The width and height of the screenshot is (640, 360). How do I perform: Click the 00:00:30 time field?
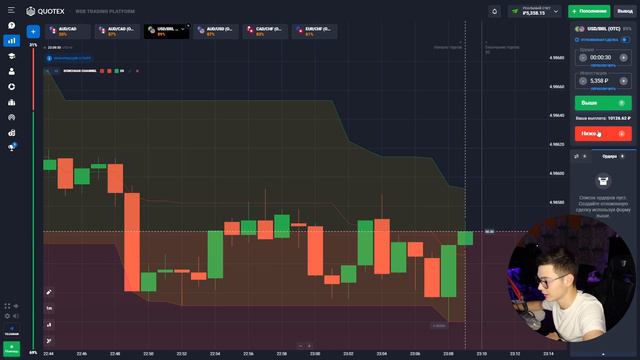pos(601,58)
